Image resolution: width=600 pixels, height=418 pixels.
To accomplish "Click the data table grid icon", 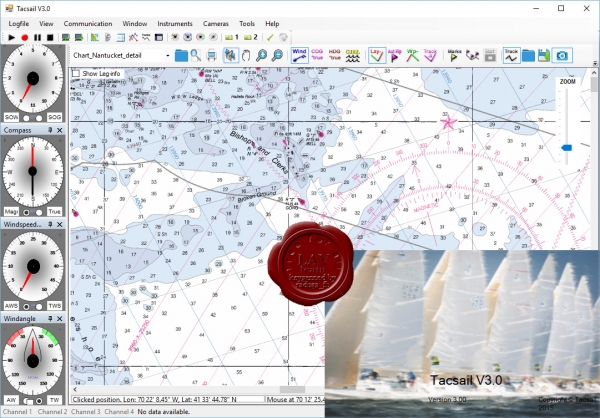I will [x=121, y=38].
